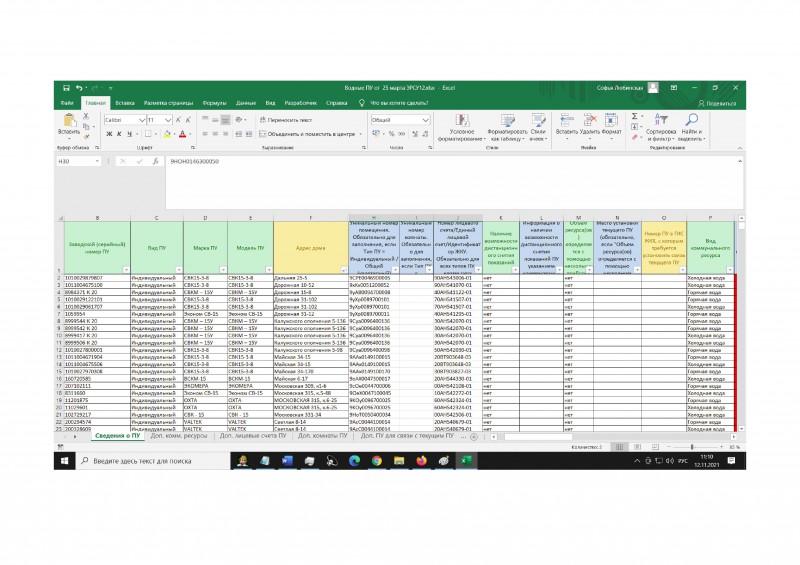Toggle bottom vertical alignment
Screen dimensions: 800x565
tap(225, 120)
